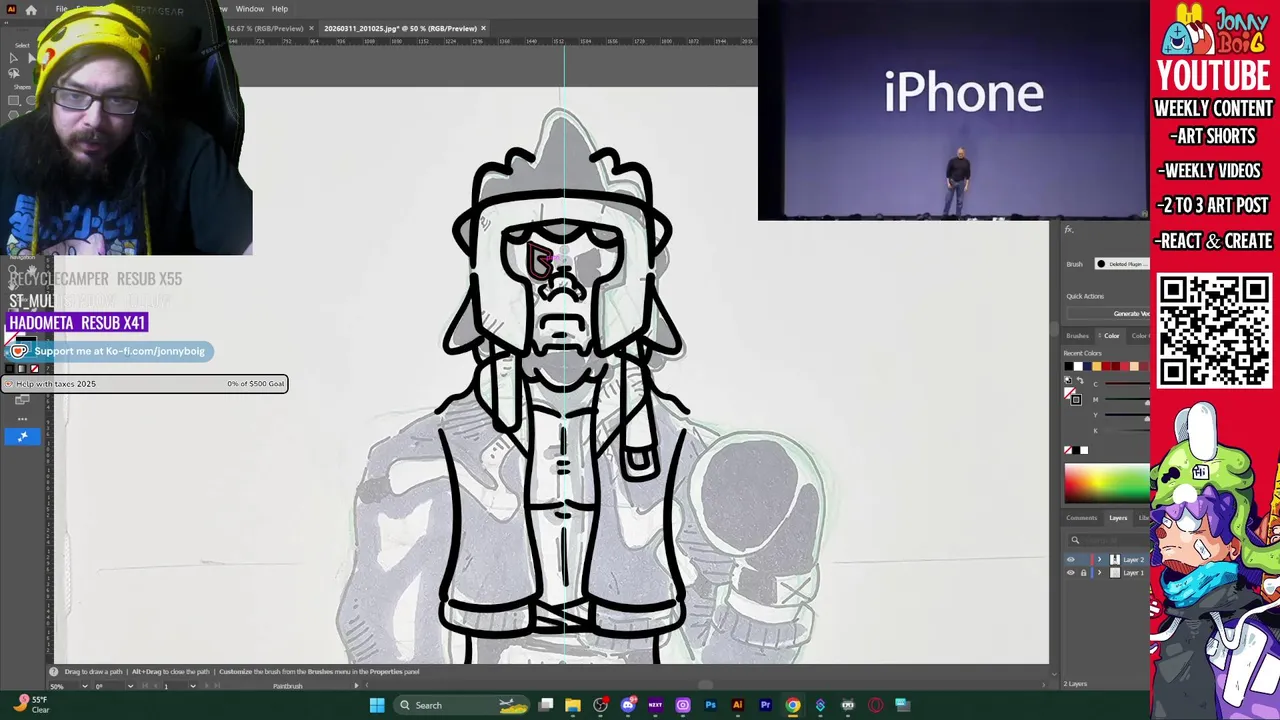Open Illustrator from the taskbar
This screenshot has height=720, width=1280.
[737, 705]
